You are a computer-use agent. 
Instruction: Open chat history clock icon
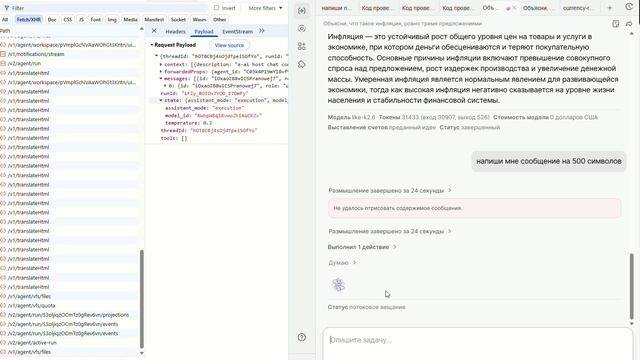(x=629, y=7)
